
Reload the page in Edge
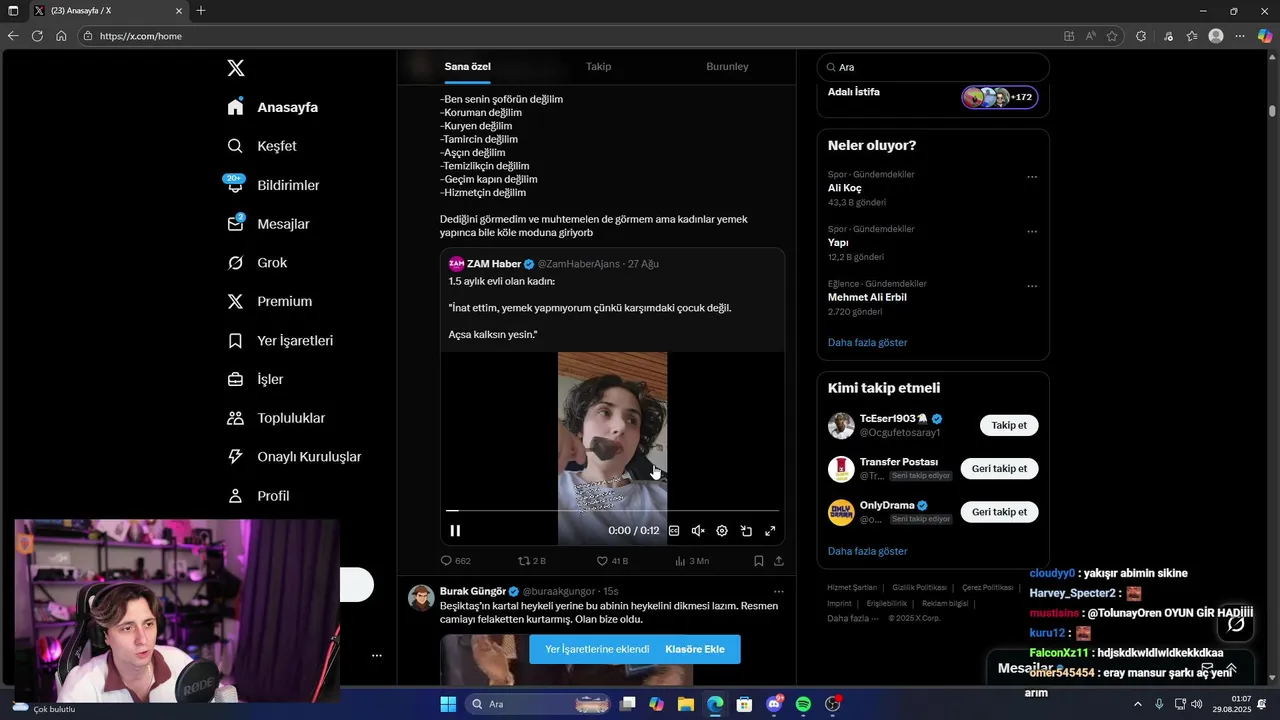(x=37, y=36)
